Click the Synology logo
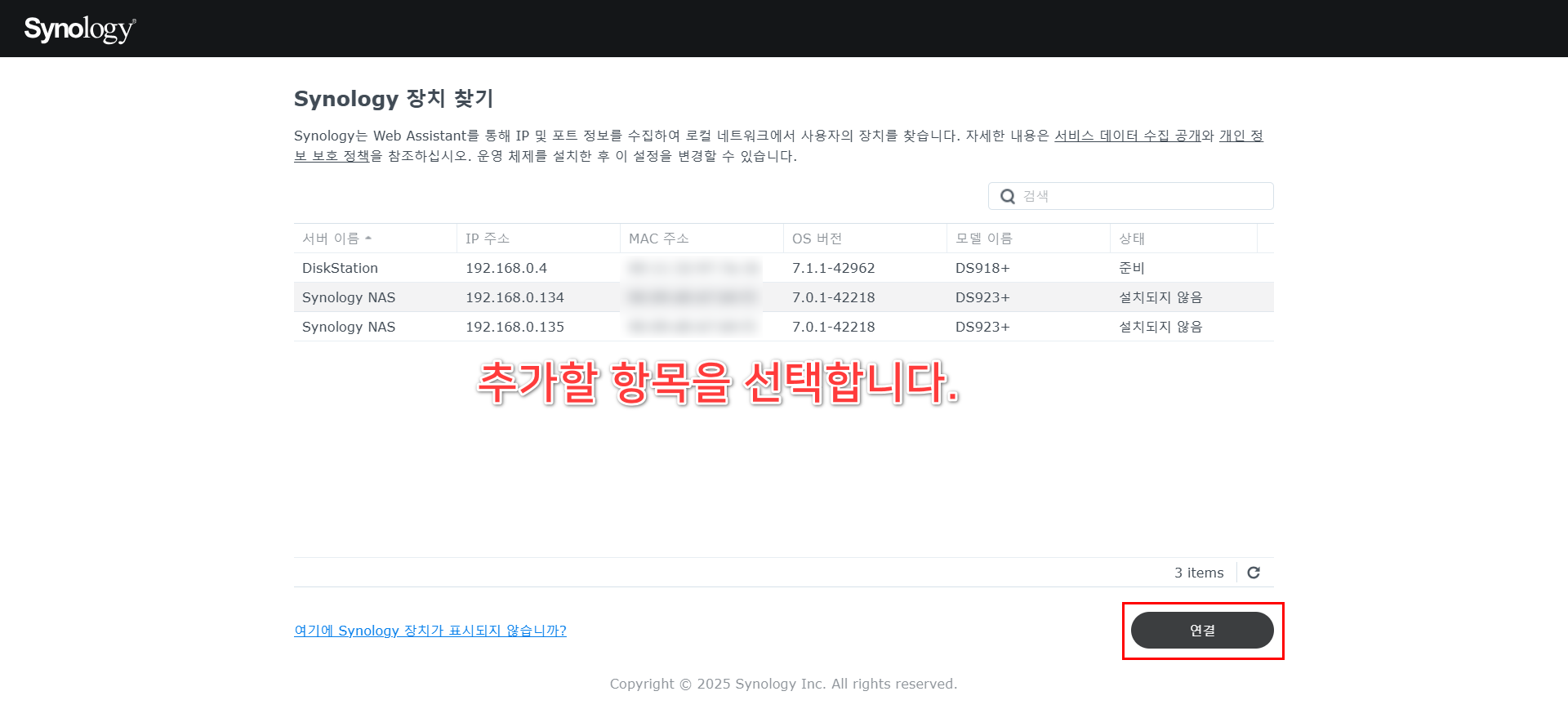This screenshot has width=1568, height=718. 80,29
